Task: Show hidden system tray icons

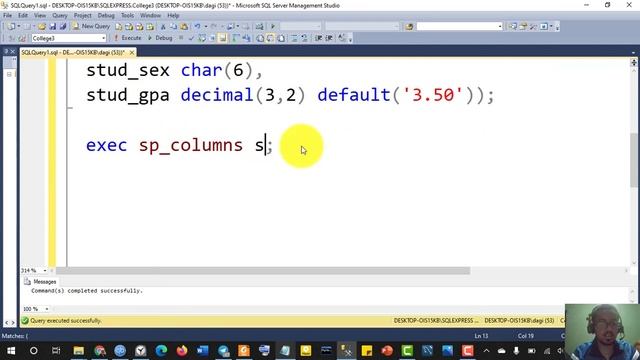Action: (x=486, y=351)
